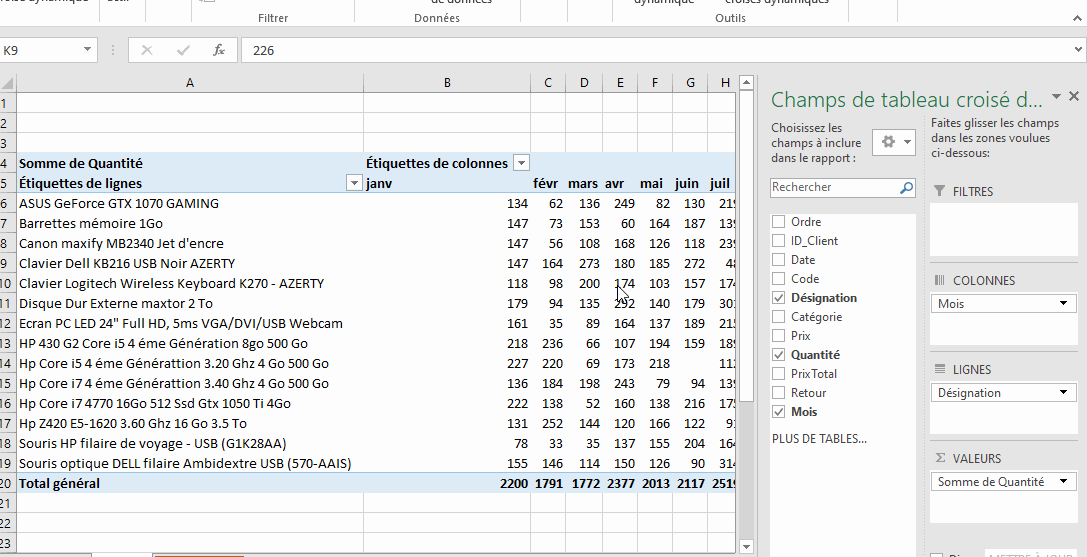
Task: Open the Mois field dropdown in COLONNES
Action: [1063, 304]
